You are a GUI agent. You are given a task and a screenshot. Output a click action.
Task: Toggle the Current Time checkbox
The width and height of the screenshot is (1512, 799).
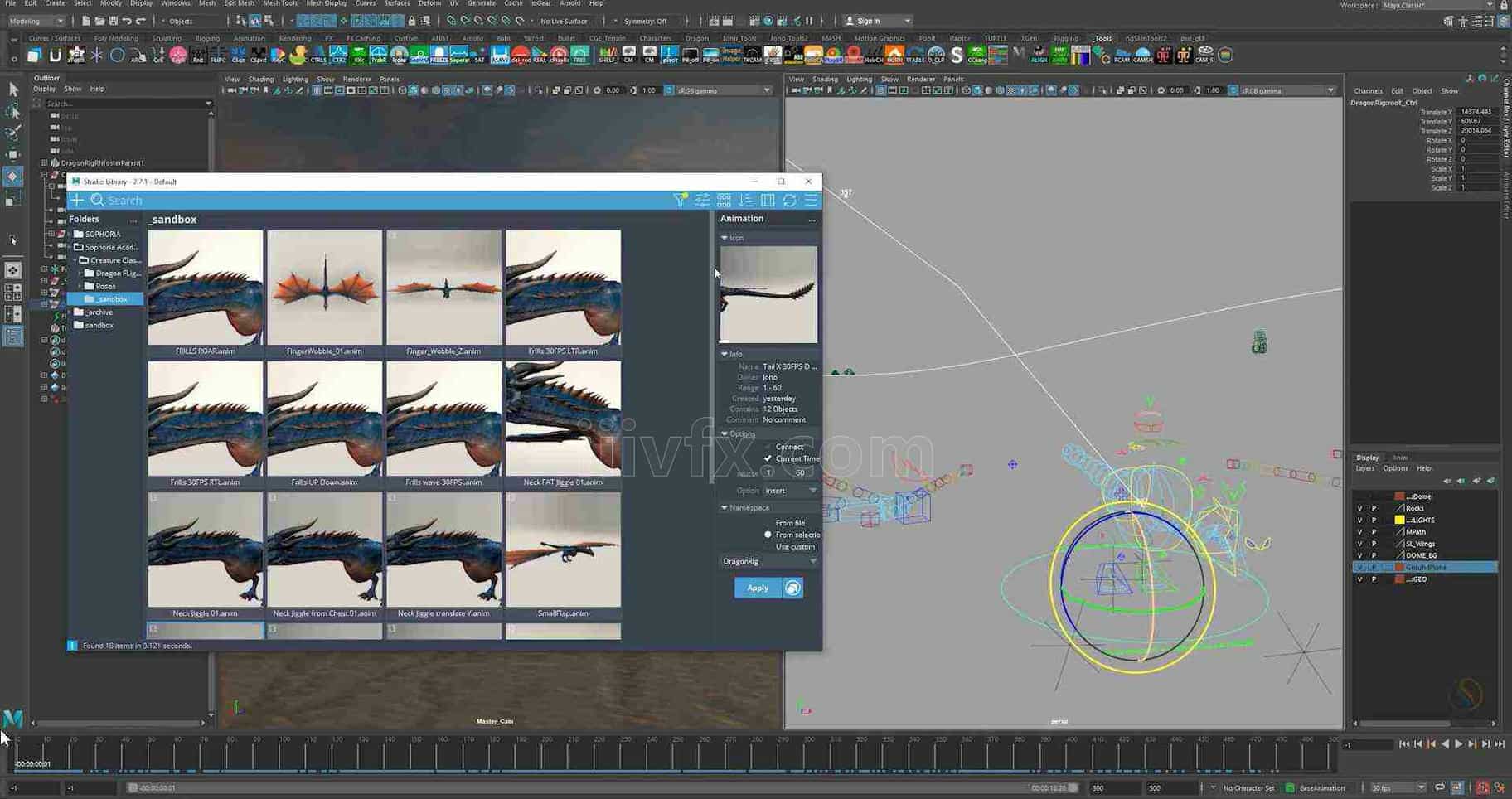(768, 458)
